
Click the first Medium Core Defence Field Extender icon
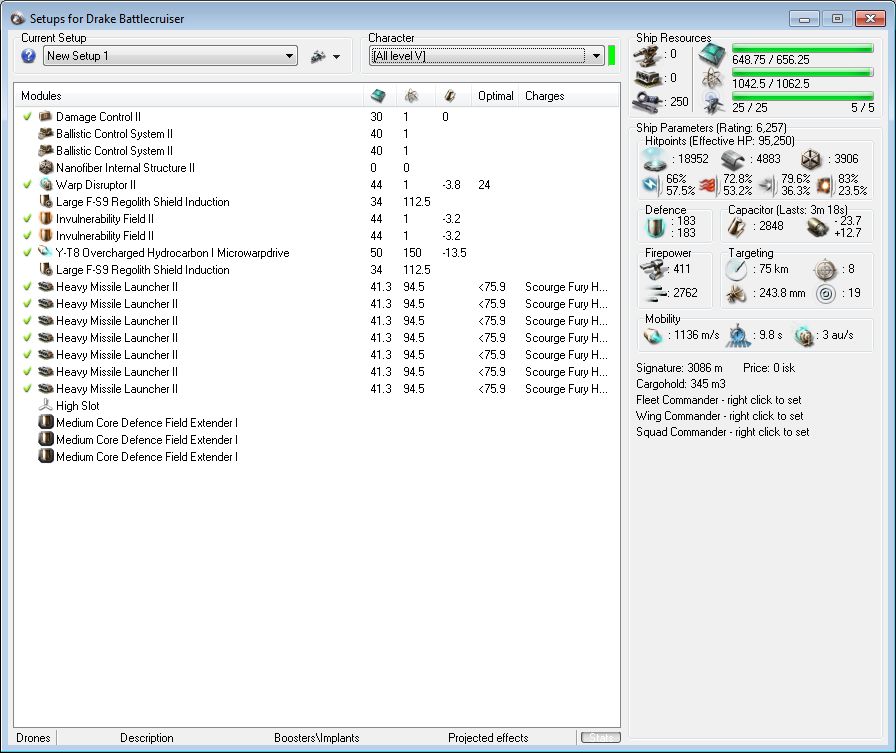(45, 423)
